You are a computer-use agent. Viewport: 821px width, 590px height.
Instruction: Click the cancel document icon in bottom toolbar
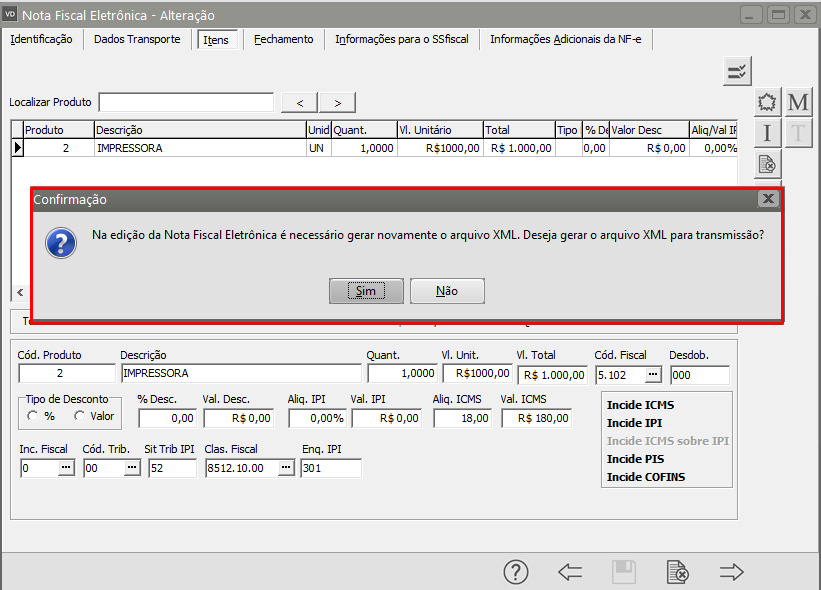coord(677,572)
